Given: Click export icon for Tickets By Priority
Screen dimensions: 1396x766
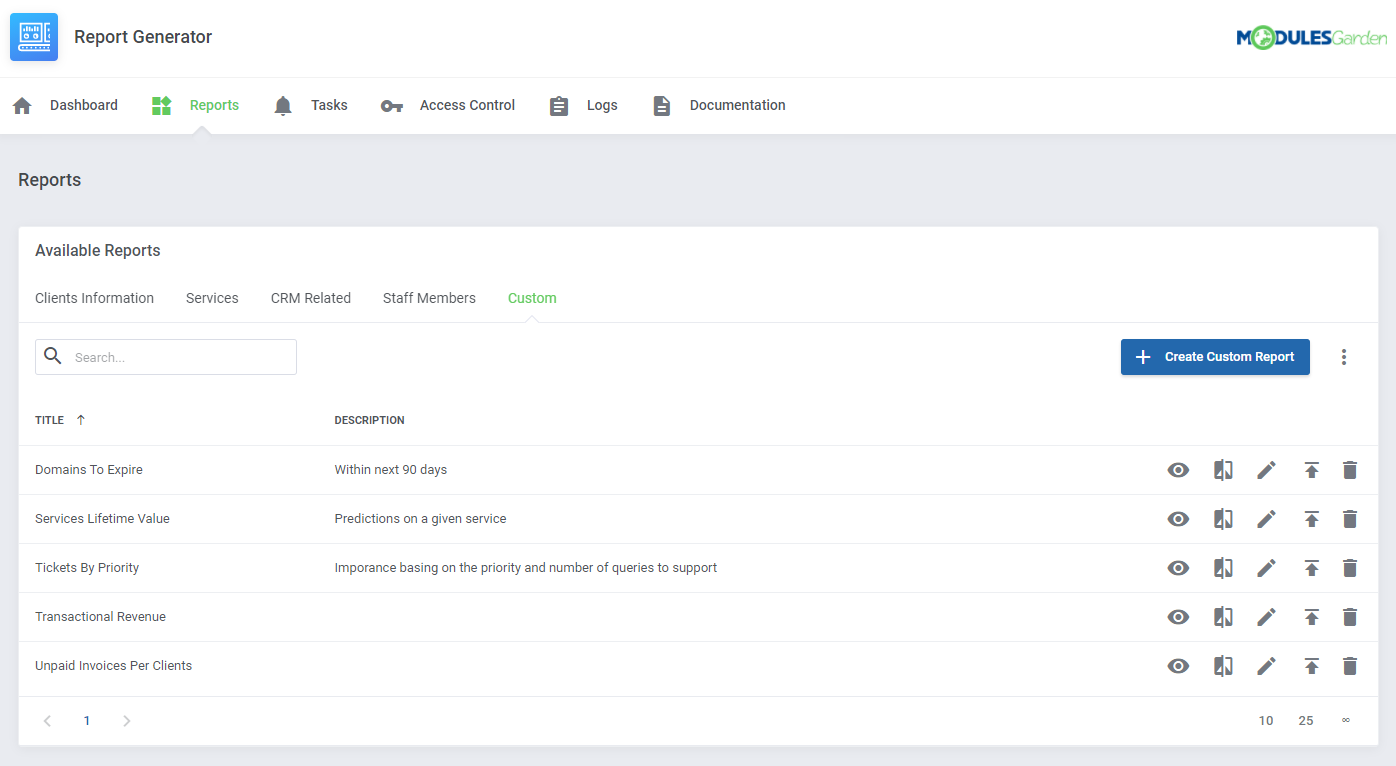Looking at the screenshot, I should click(x=1311, y=568).
